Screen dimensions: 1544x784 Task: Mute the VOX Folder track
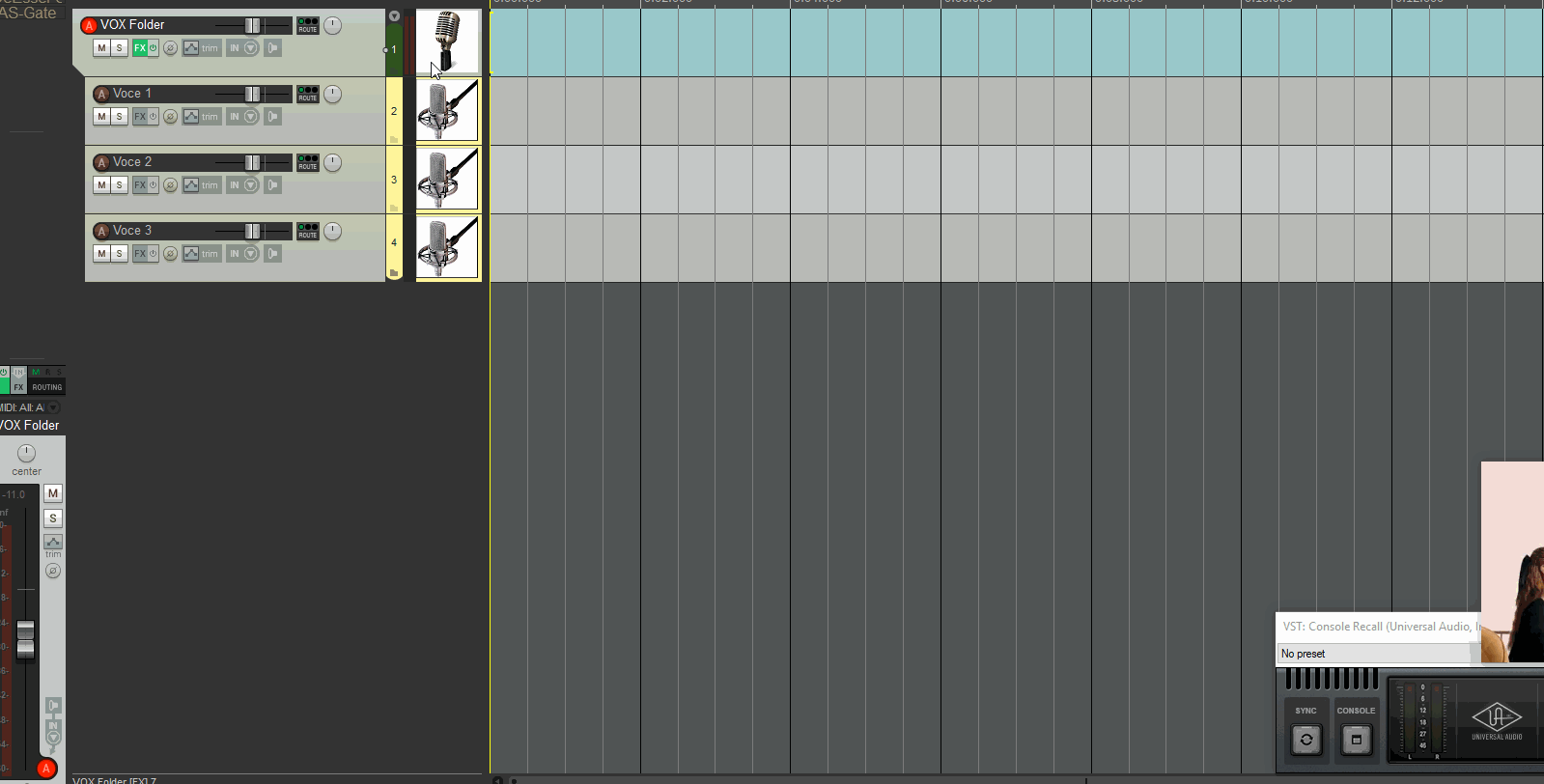pos(101,48)
